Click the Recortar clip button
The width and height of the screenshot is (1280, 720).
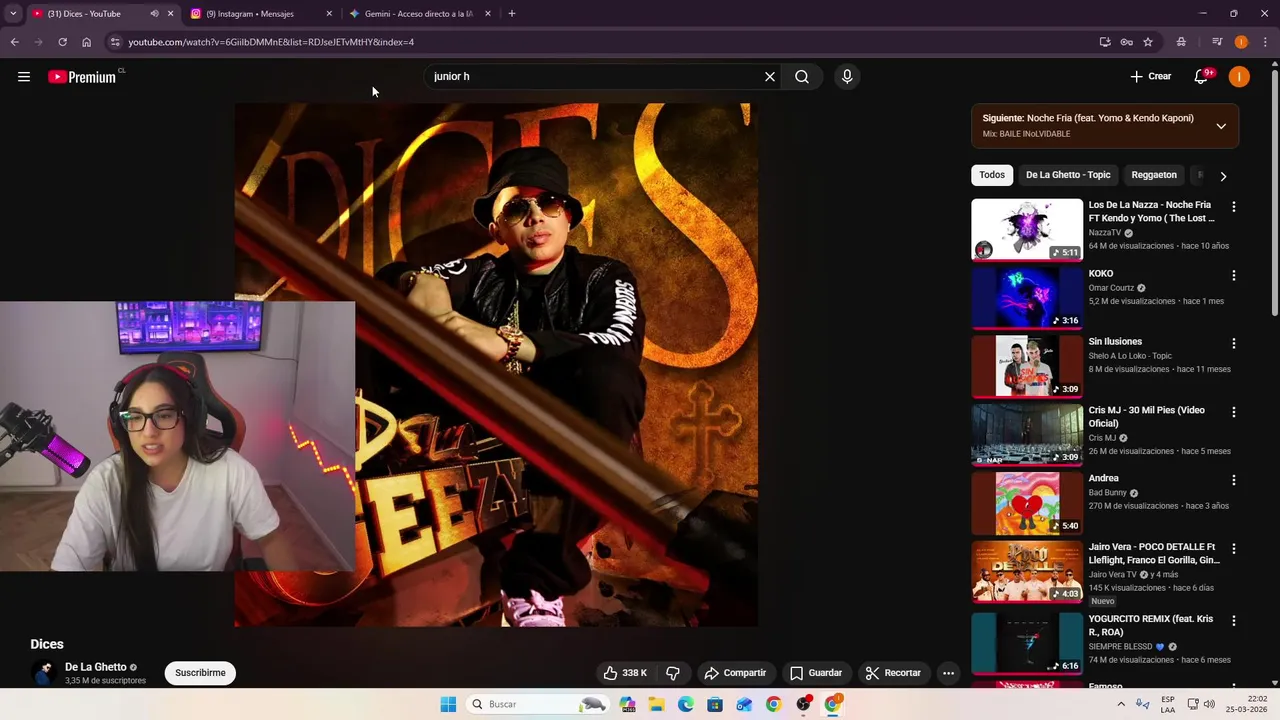point(893,673)
